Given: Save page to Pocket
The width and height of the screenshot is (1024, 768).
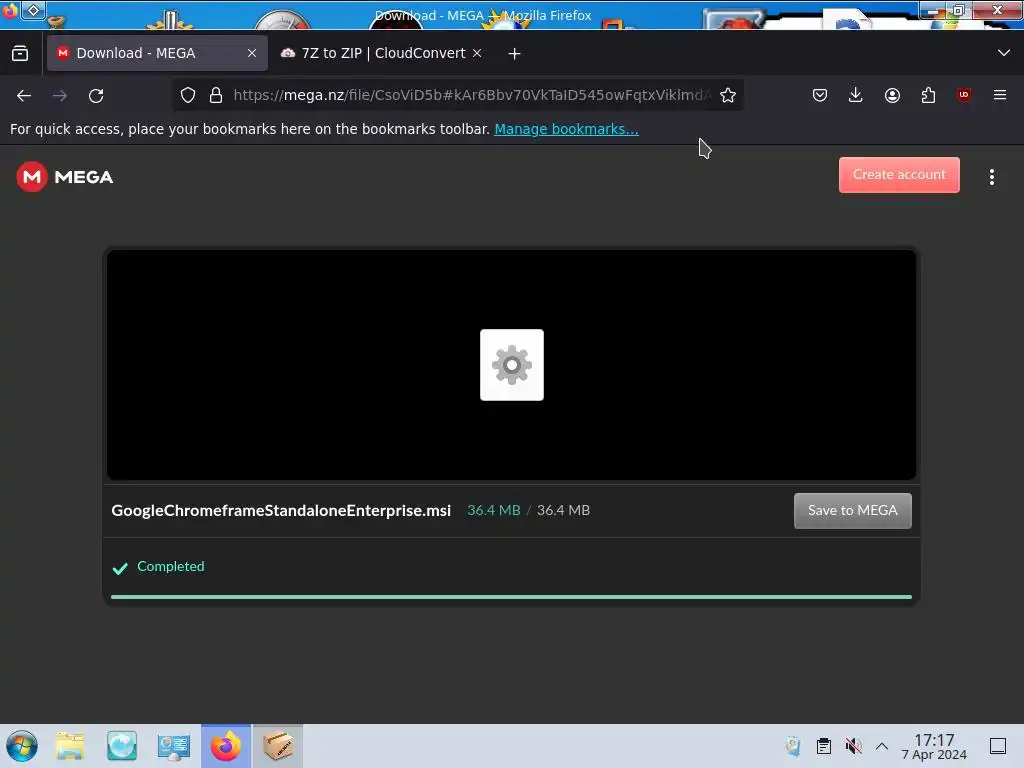Looking at the screenshot, I should [820, 95].
